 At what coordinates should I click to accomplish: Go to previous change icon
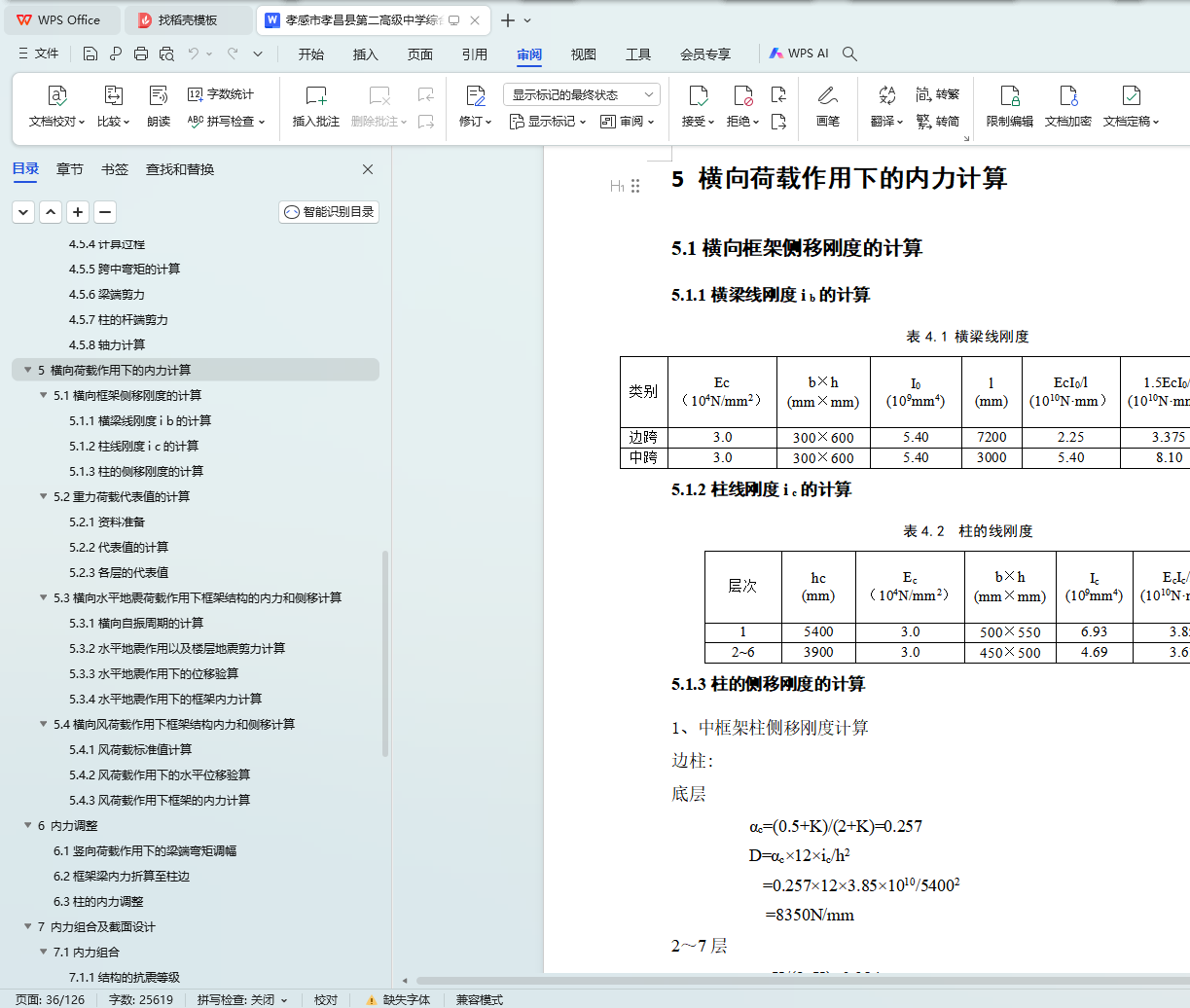tap(778, 94)
